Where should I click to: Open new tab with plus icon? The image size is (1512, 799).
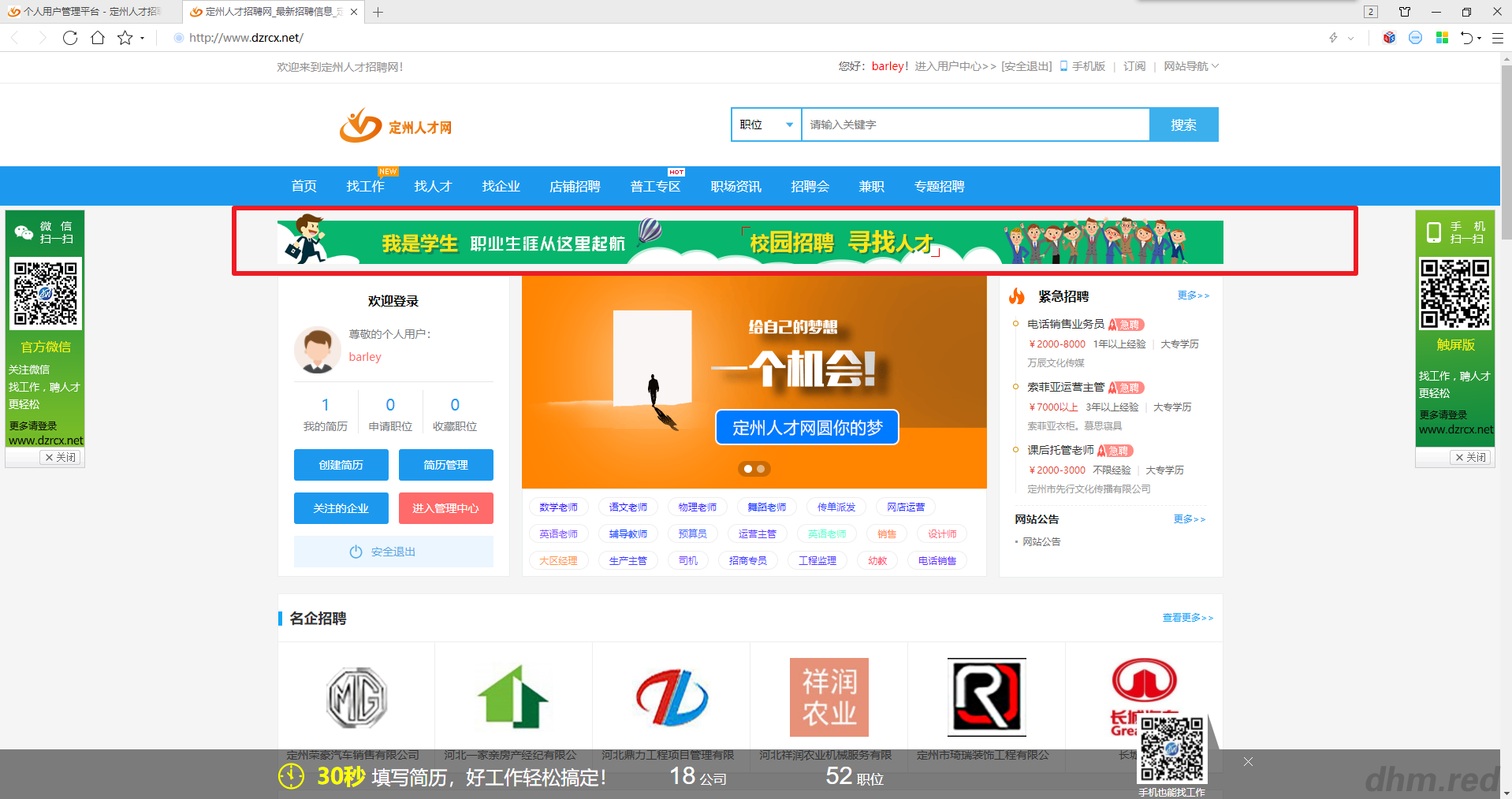[x=378, y=12]
